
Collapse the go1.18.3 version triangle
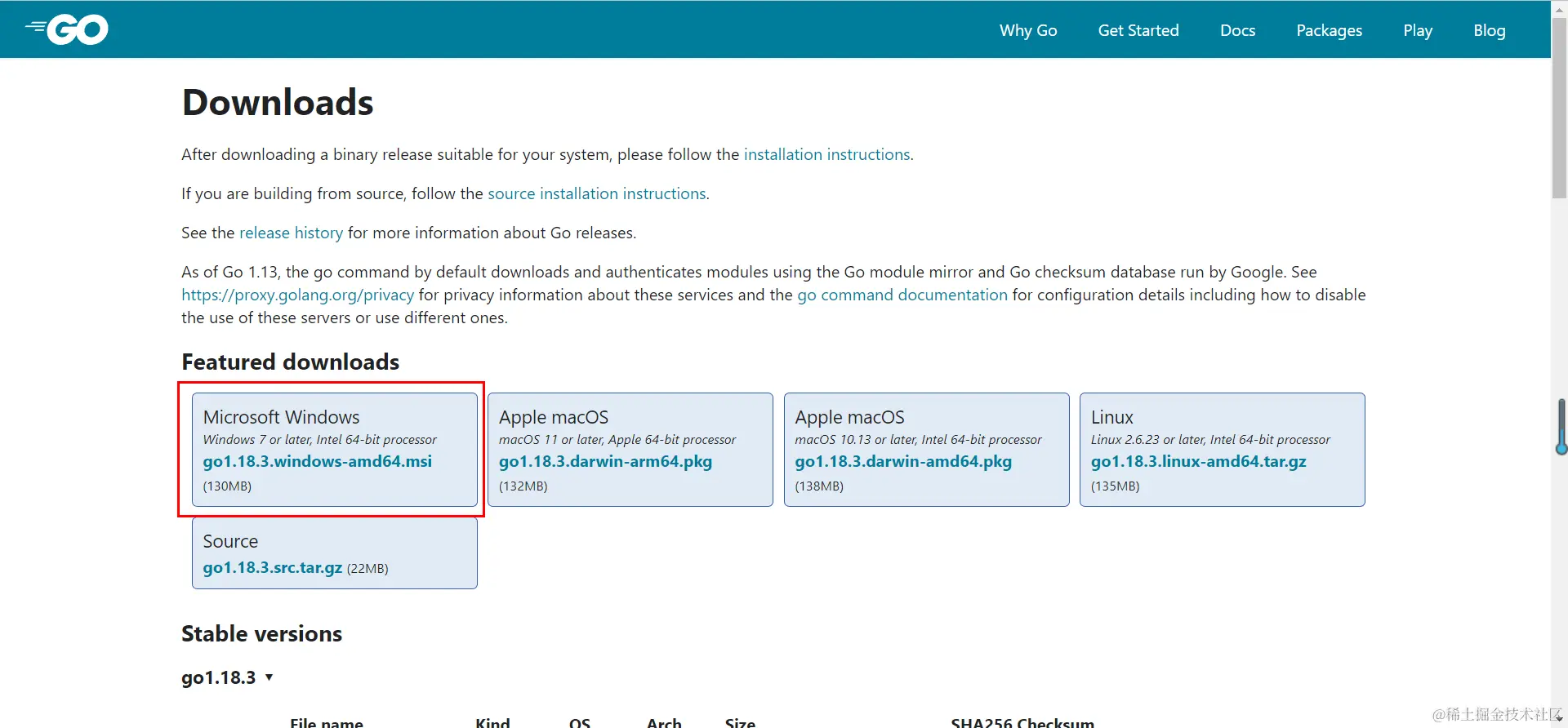coord(269,677)
